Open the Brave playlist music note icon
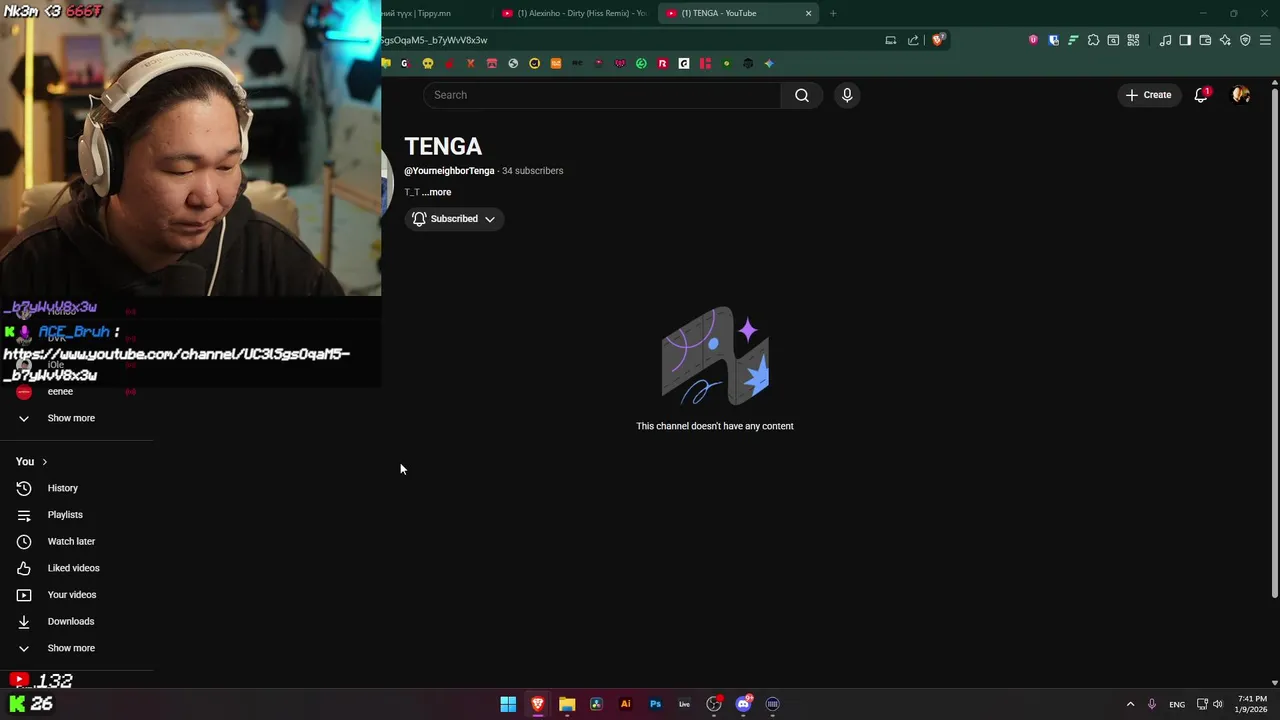 [x=1165, y=40]
